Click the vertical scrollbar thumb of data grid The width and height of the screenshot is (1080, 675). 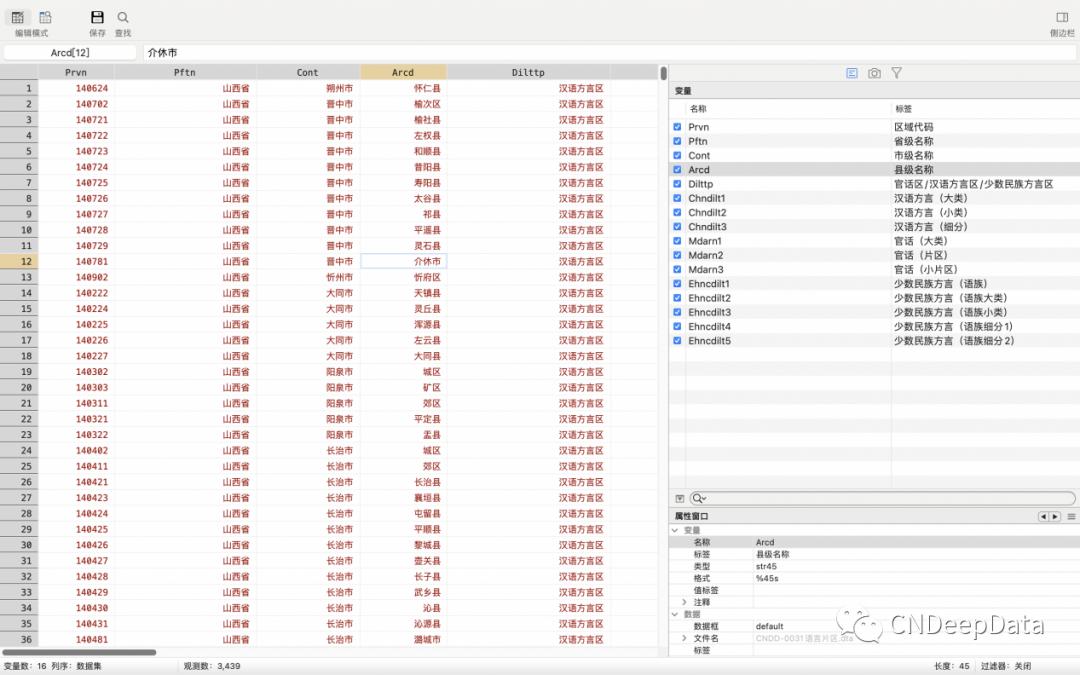[663, 73]
